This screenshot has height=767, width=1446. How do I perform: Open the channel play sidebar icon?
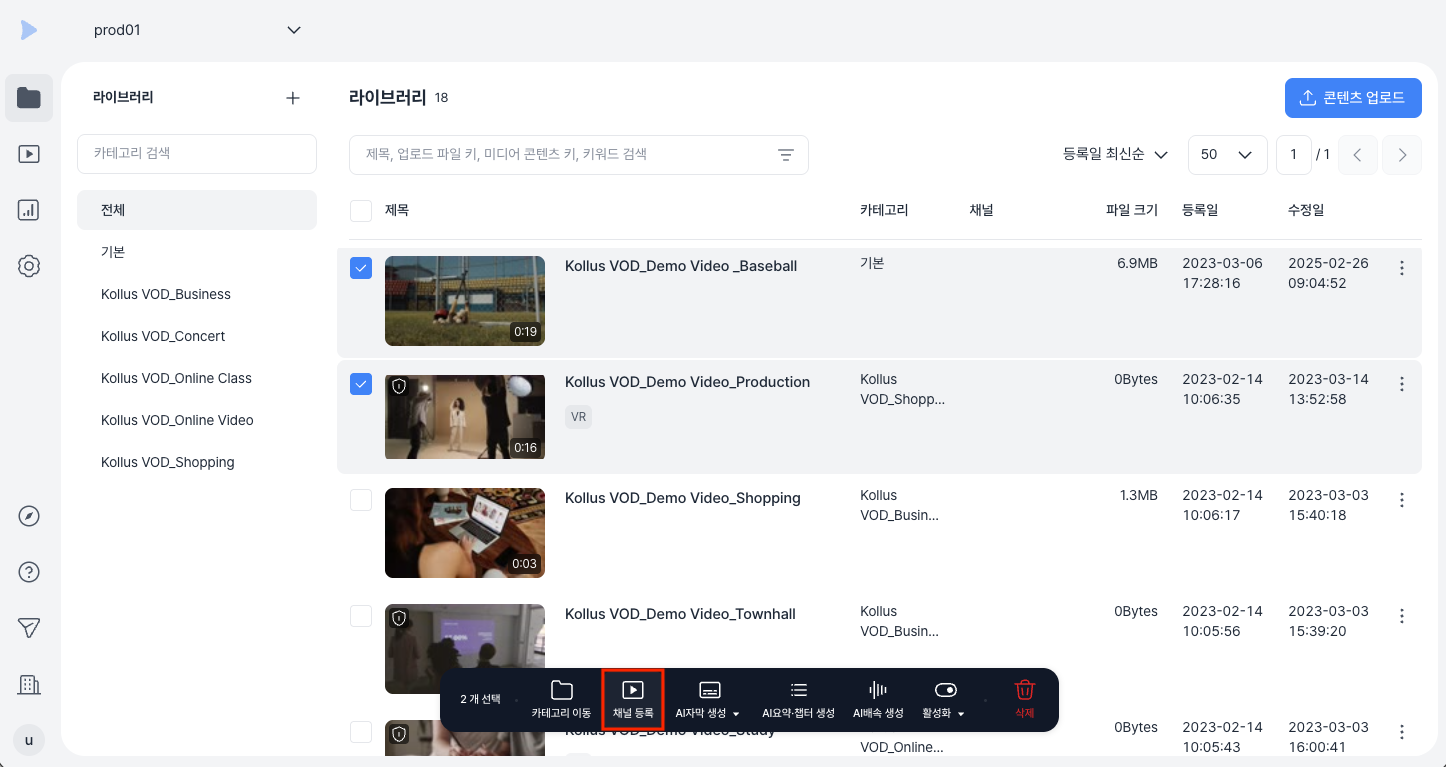[29, 154]
